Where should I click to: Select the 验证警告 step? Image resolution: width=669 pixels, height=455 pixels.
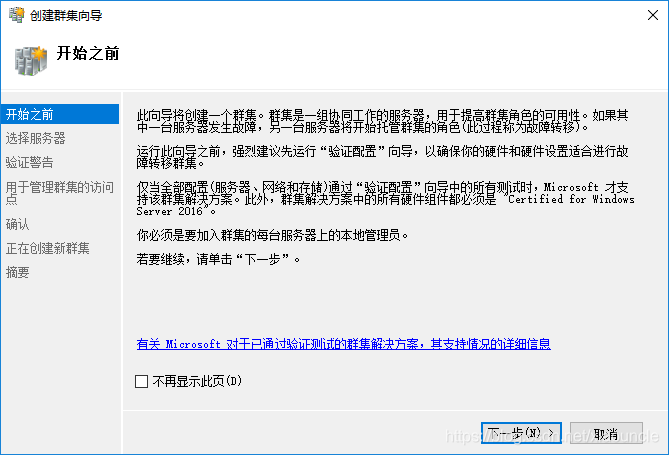coord(29,162)
